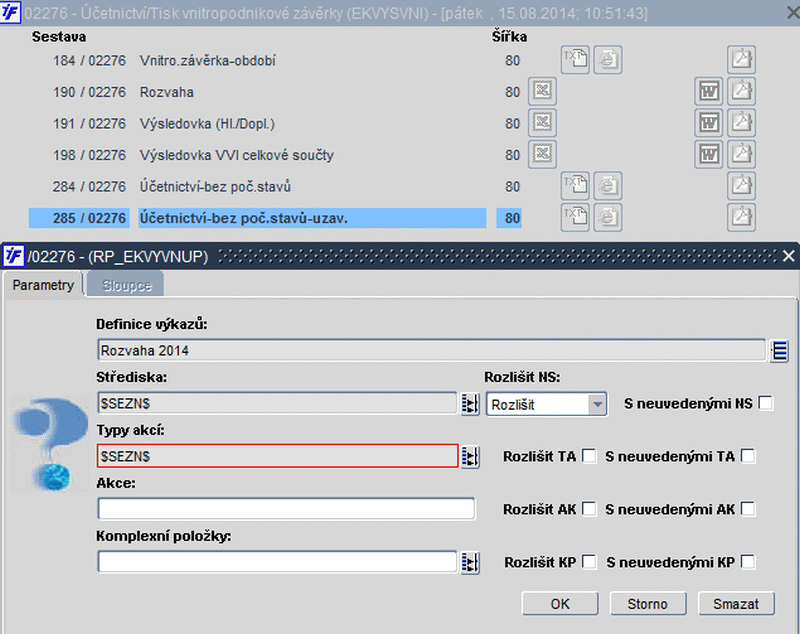Enable S neuvedenými NS checkbox
This screenshot has width=800, height=634.
[x=765, y=403]
